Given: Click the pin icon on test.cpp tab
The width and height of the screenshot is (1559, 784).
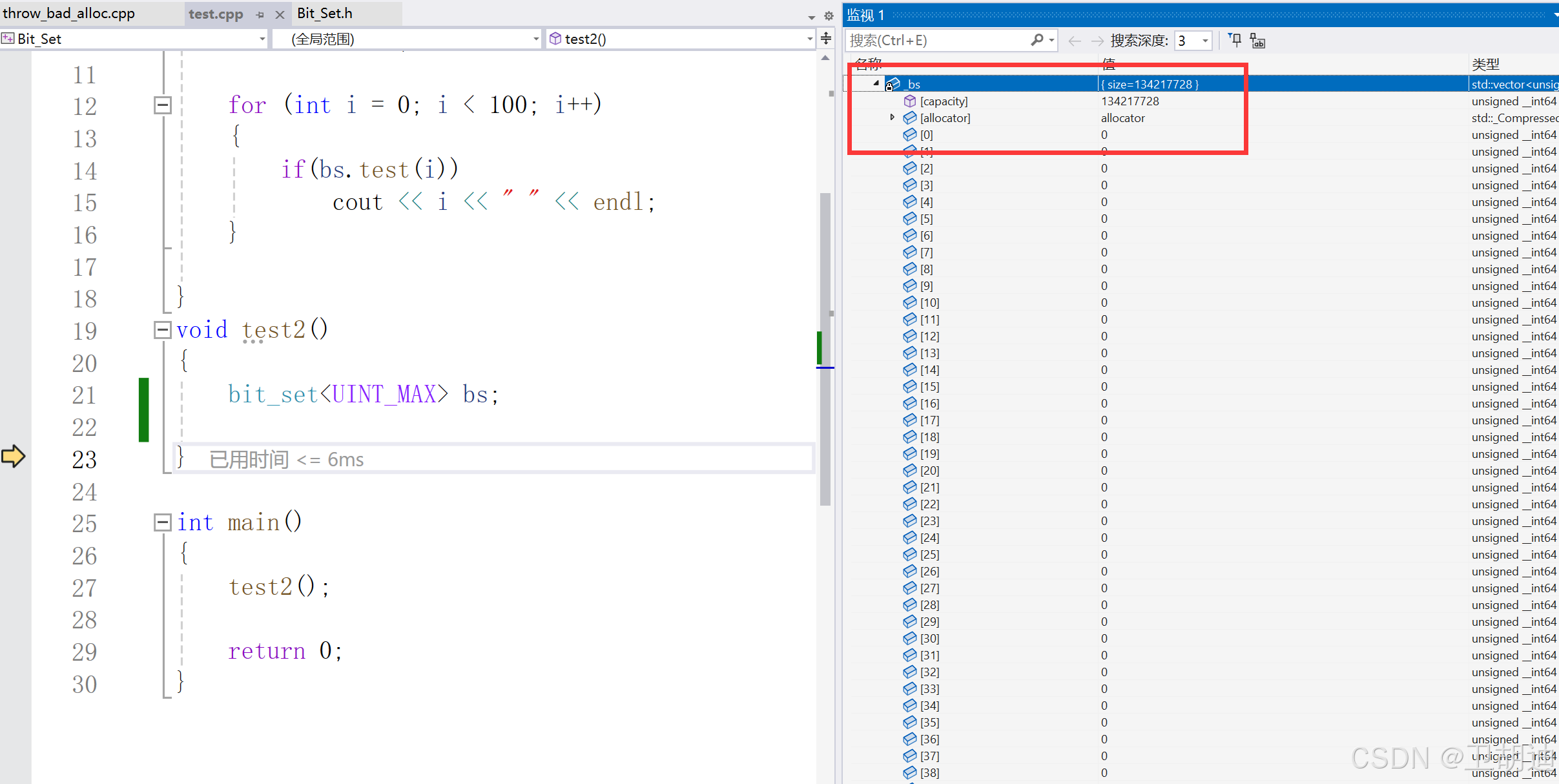Looking at the screenshot, I should [x=260, y=14].
